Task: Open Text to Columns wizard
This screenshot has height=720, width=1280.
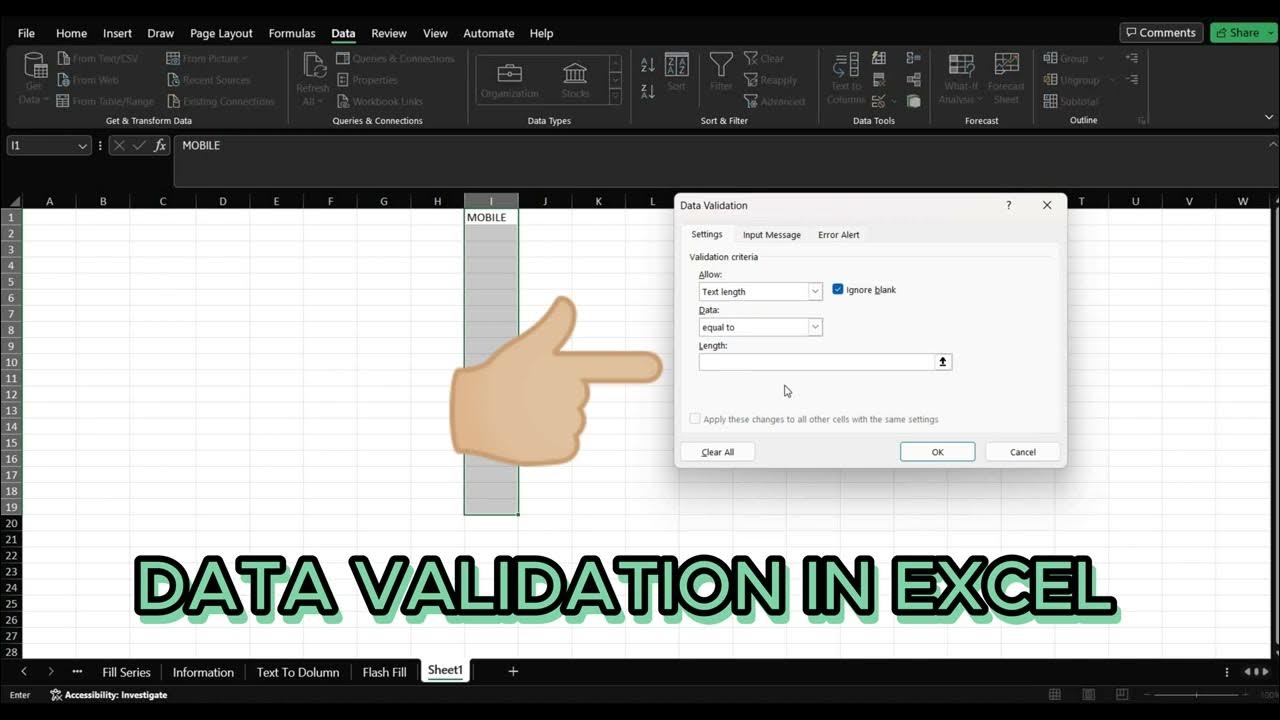Action: point(846,79)
